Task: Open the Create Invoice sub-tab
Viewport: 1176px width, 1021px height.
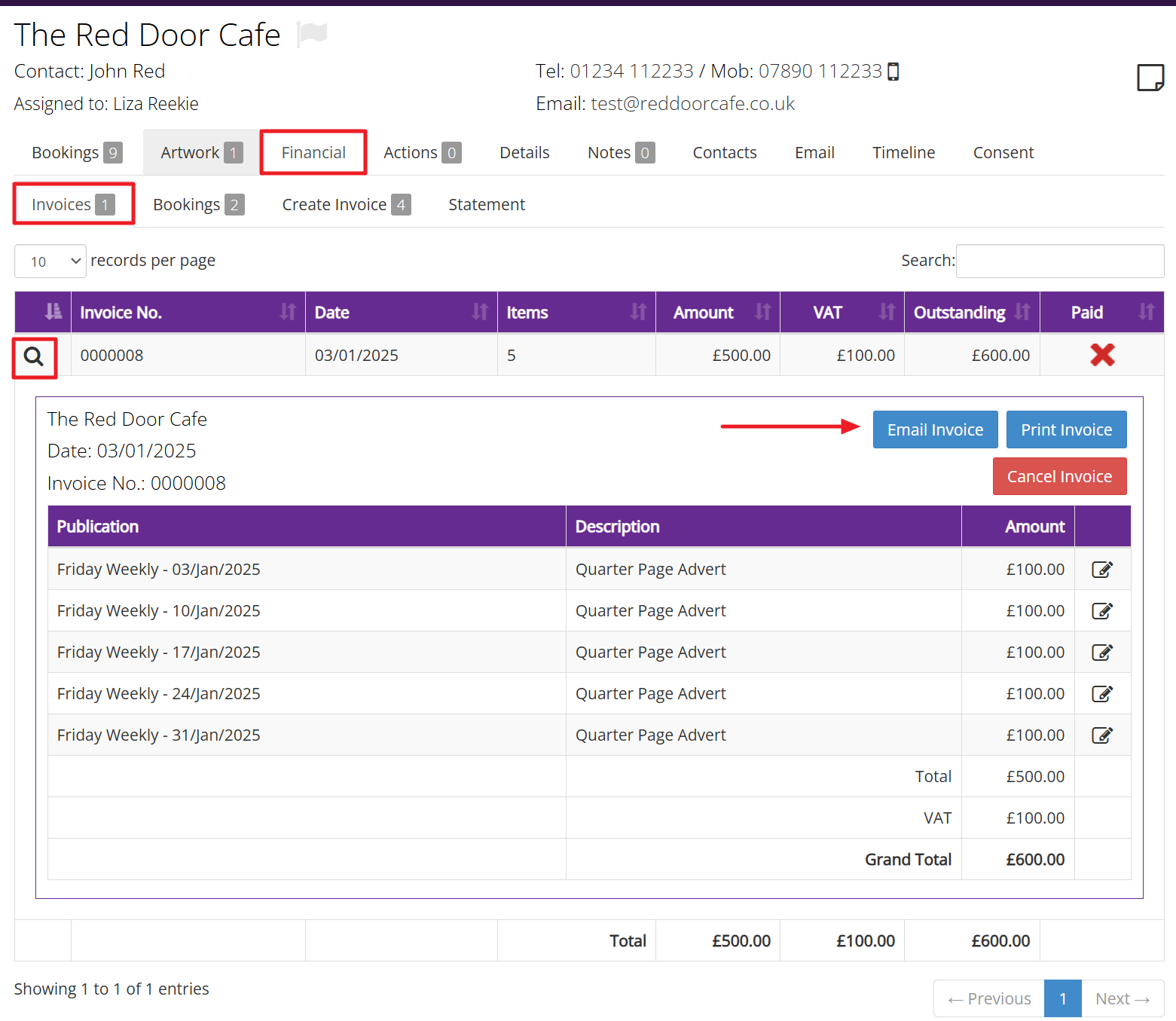Action: click(346, 205)
